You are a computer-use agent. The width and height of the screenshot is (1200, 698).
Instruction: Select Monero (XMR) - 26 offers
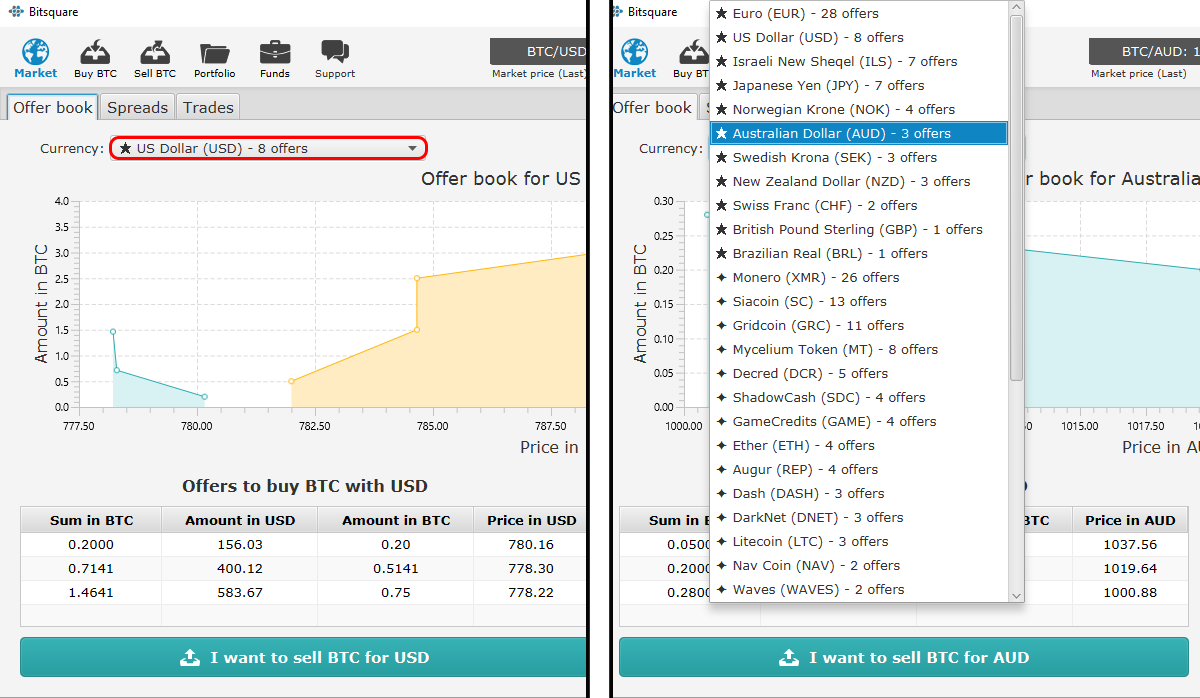click(x=859, y=278)
